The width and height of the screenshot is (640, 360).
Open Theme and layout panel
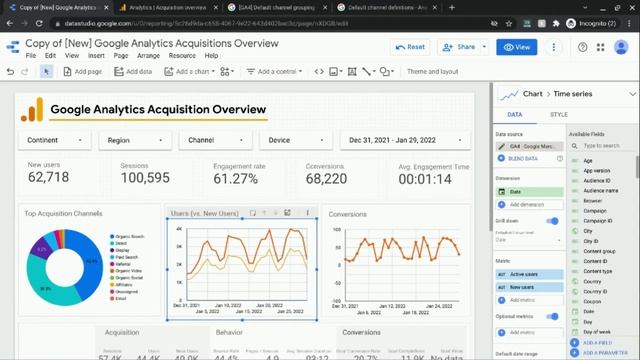tap(432, 71)
